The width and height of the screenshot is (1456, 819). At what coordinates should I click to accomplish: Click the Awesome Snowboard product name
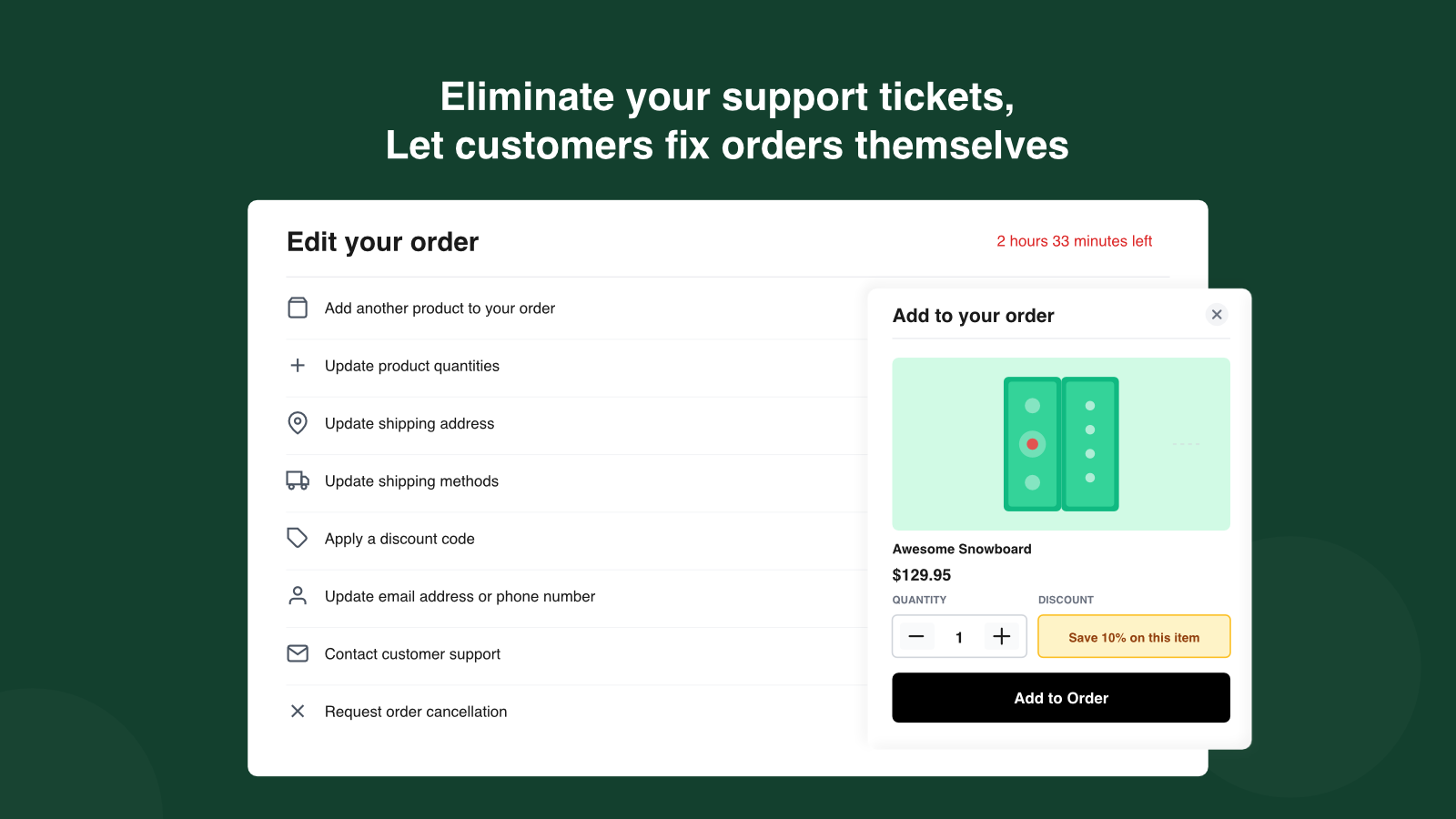(962, 549)
